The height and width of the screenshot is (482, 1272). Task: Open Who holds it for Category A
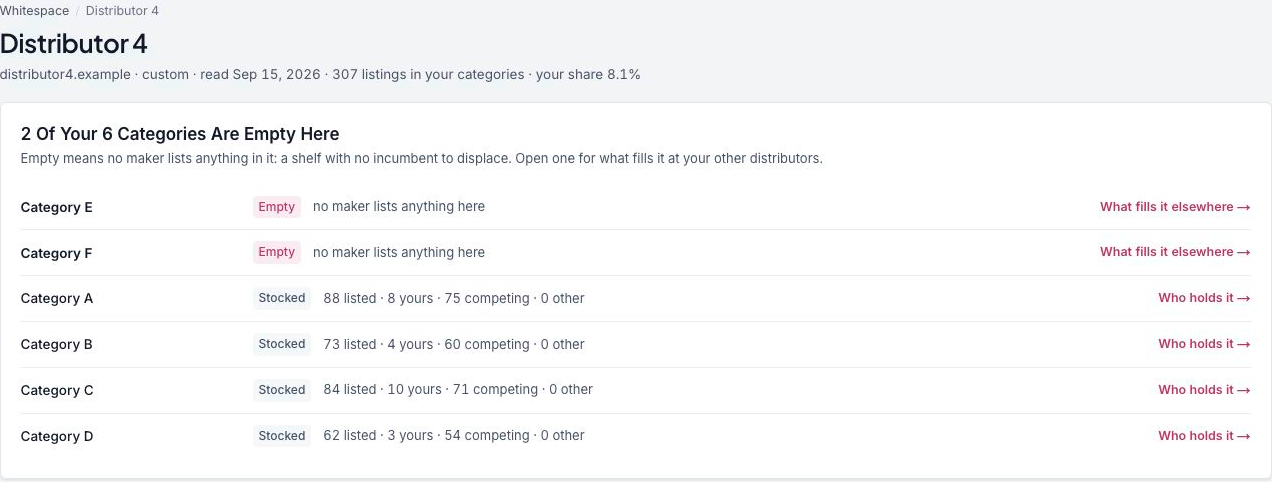click(1204, 298)
